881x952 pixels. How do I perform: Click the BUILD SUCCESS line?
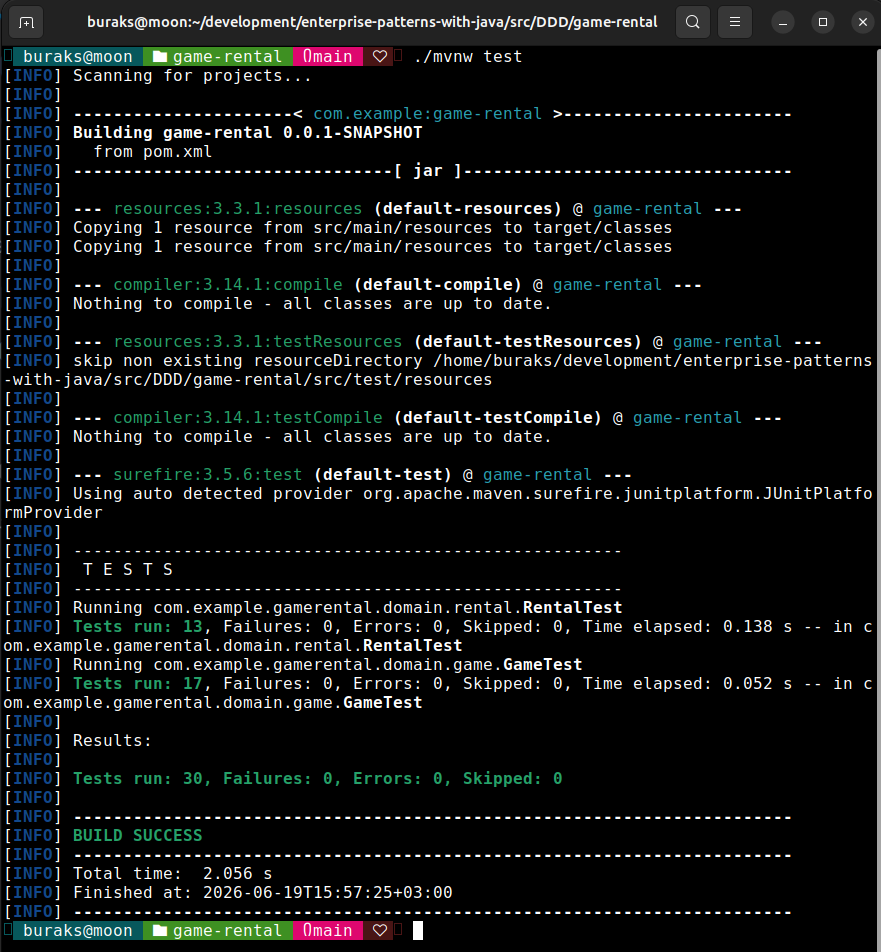[137, 835]
